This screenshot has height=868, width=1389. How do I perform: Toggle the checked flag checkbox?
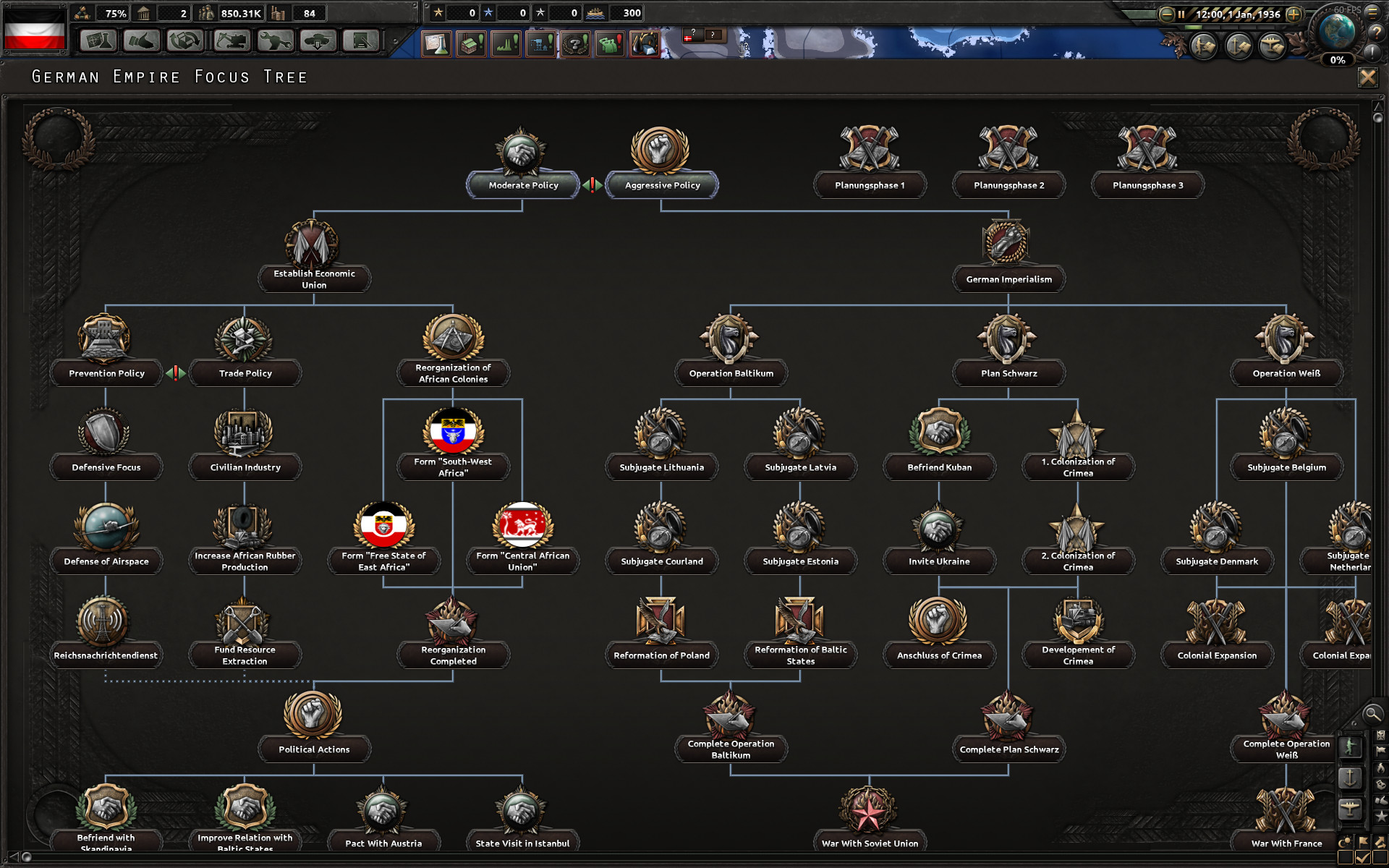(1363, 859)
